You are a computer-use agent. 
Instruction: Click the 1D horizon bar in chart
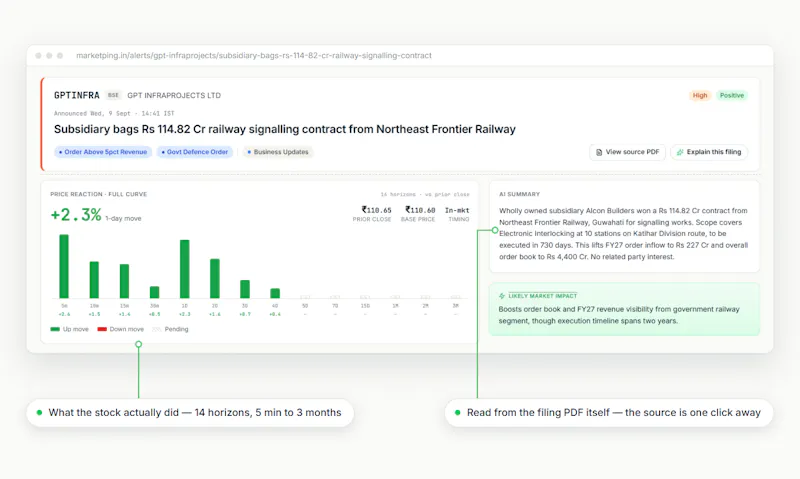click(185, 269)
